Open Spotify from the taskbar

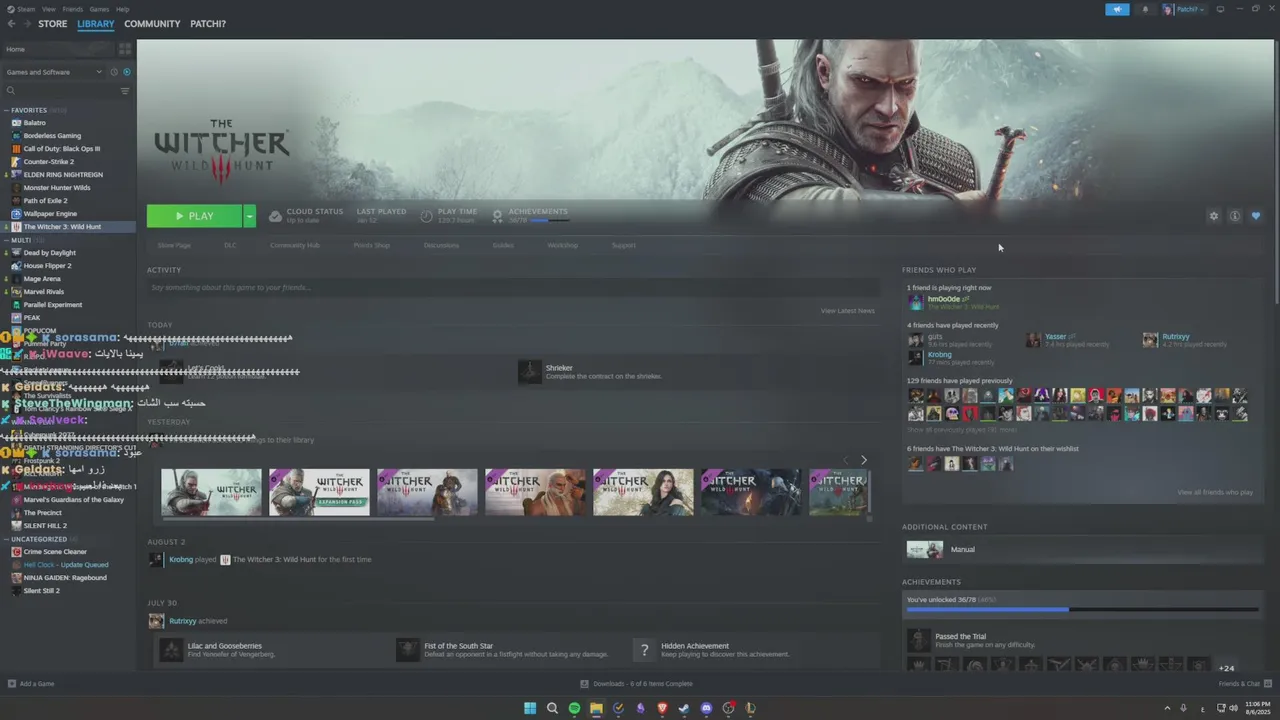point(574,708)
